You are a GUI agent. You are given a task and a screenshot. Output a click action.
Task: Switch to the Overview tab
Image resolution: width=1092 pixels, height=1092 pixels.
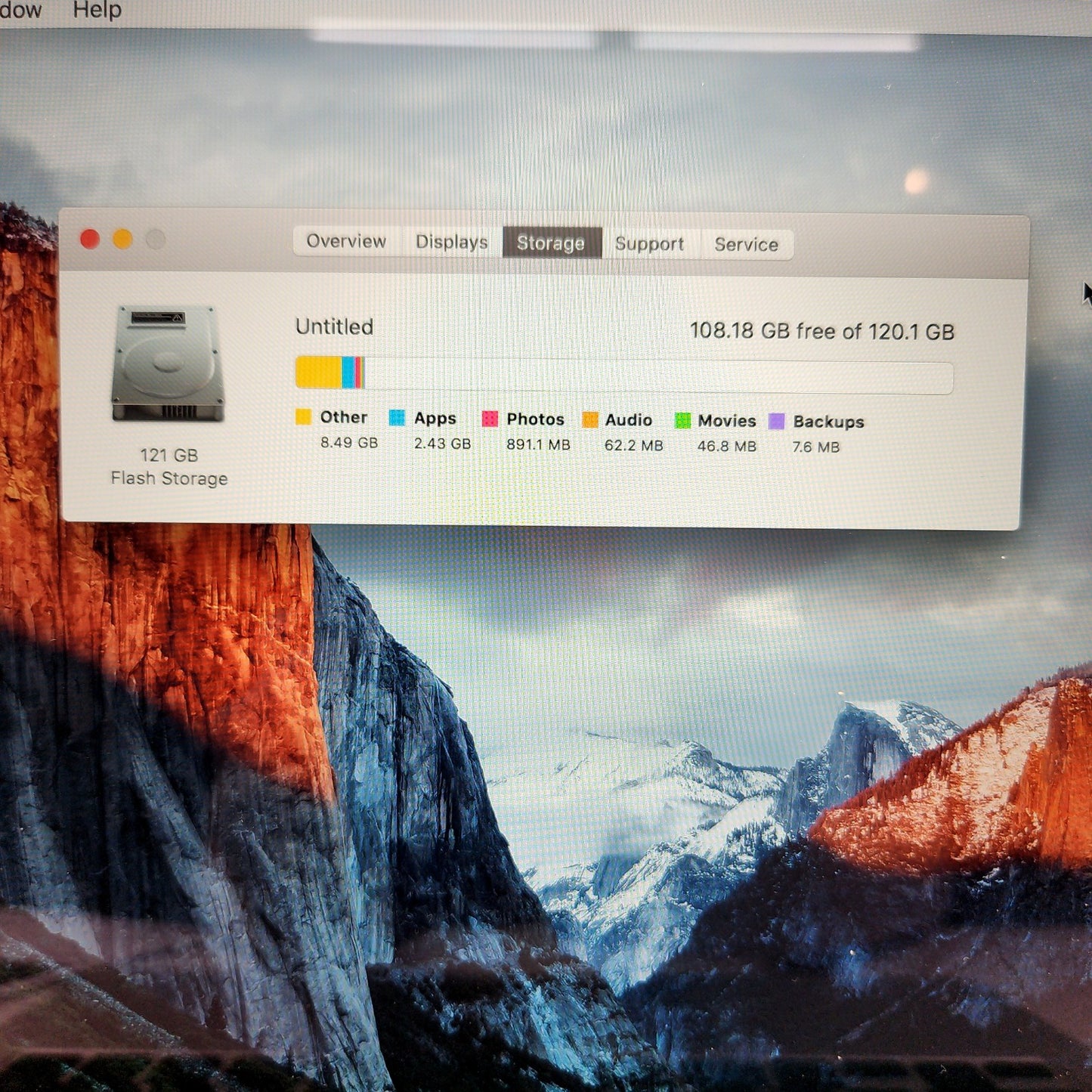pyautogui.click(x=346, y=242)
